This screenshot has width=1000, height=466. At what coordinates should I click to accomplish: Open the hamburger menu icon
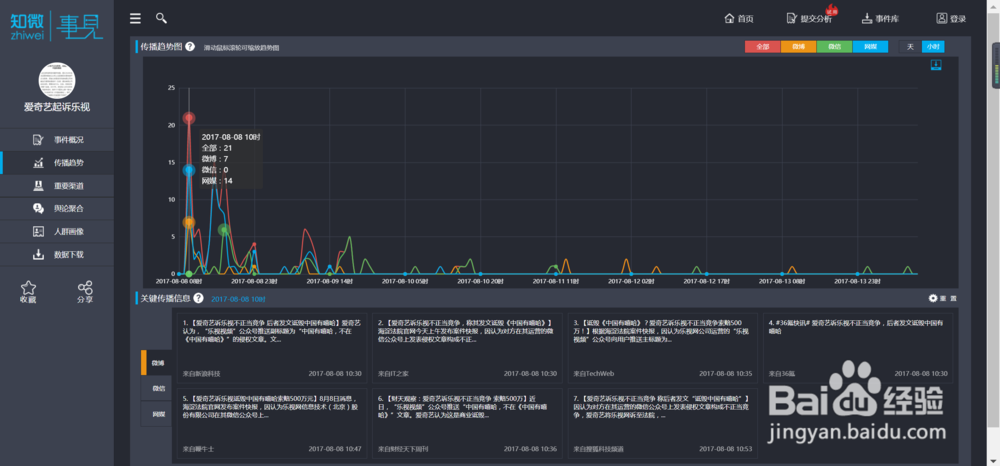[135, 18]
